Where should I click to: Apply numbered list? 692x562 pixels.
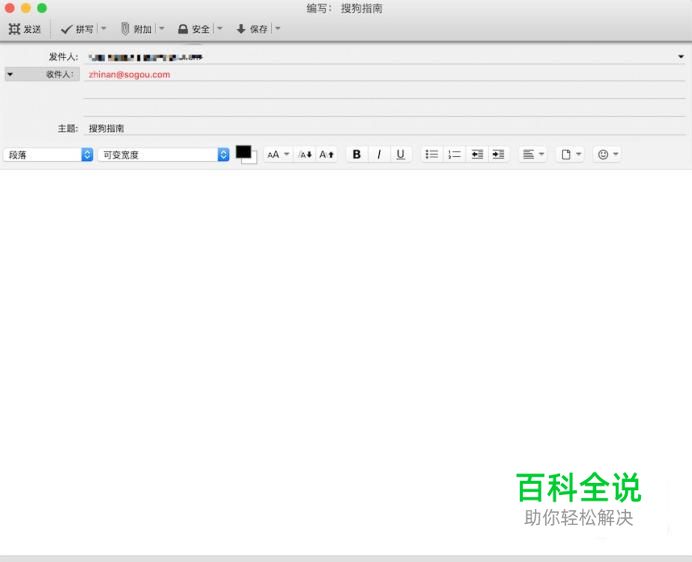tap(454, 155)
